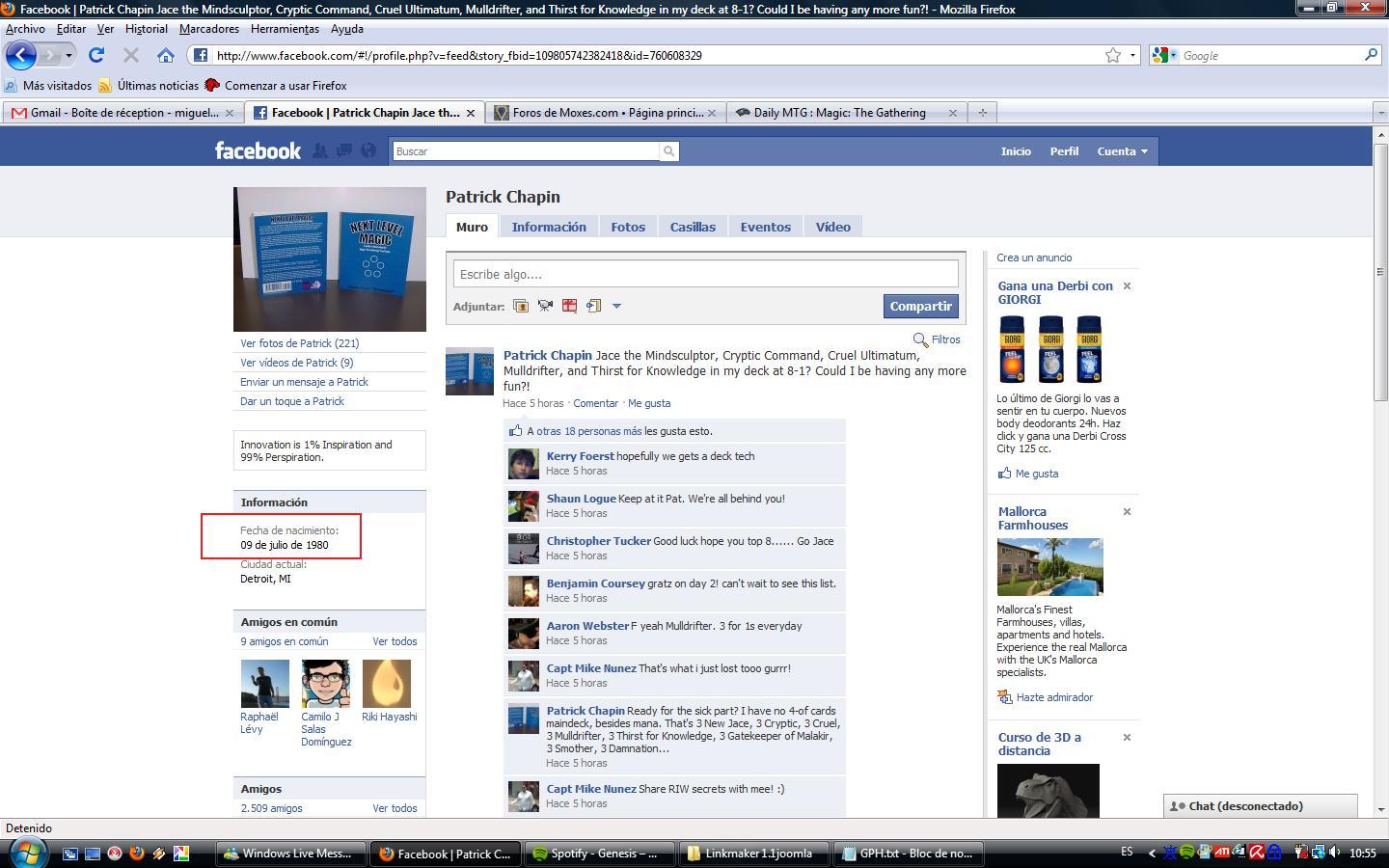1389x868 pixels.
Task: Switch to the Gmail browser tab
Action: [123, 113]
